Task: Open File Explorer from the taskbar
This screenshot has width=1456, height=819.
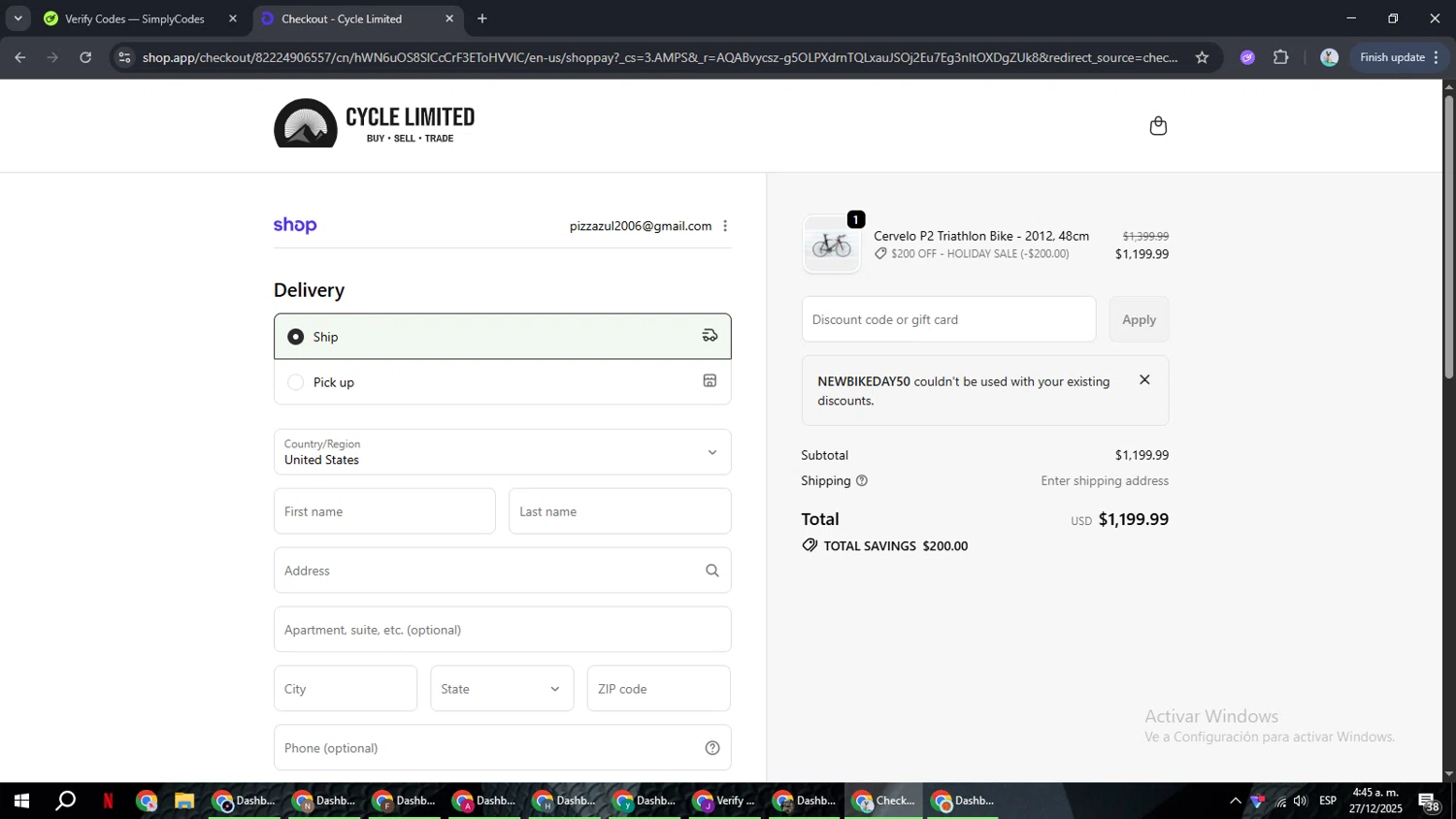Action: [x=183, y=801]
